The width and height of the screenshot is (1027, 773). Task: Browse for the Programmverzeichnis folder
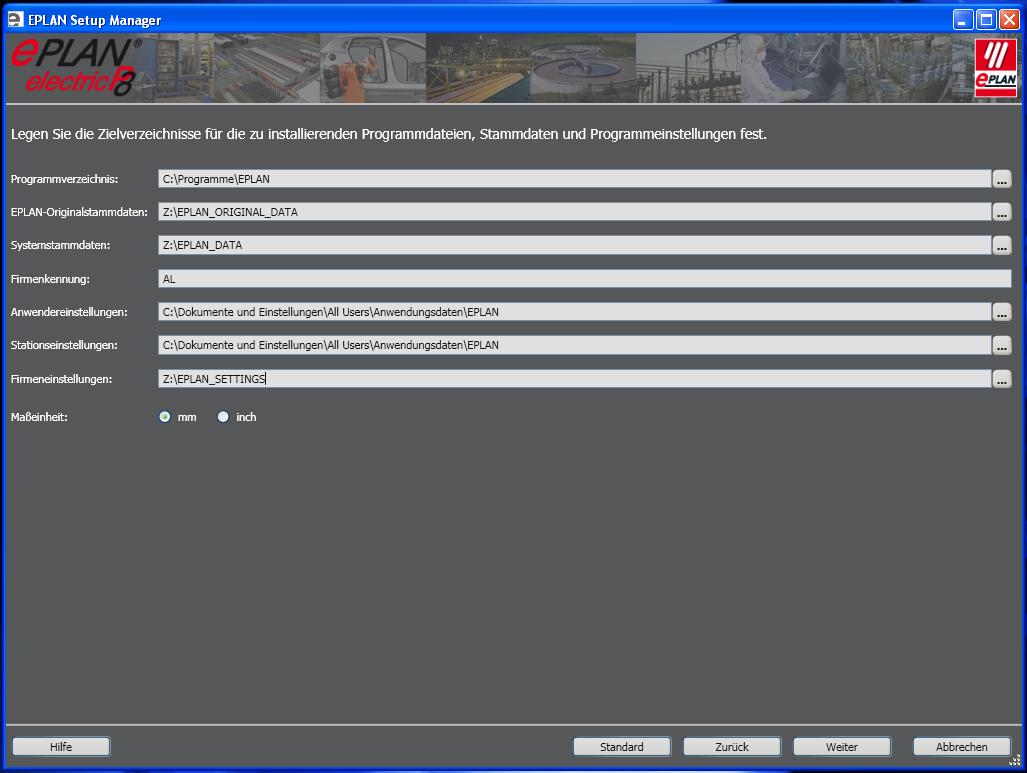coord(1001,179)
